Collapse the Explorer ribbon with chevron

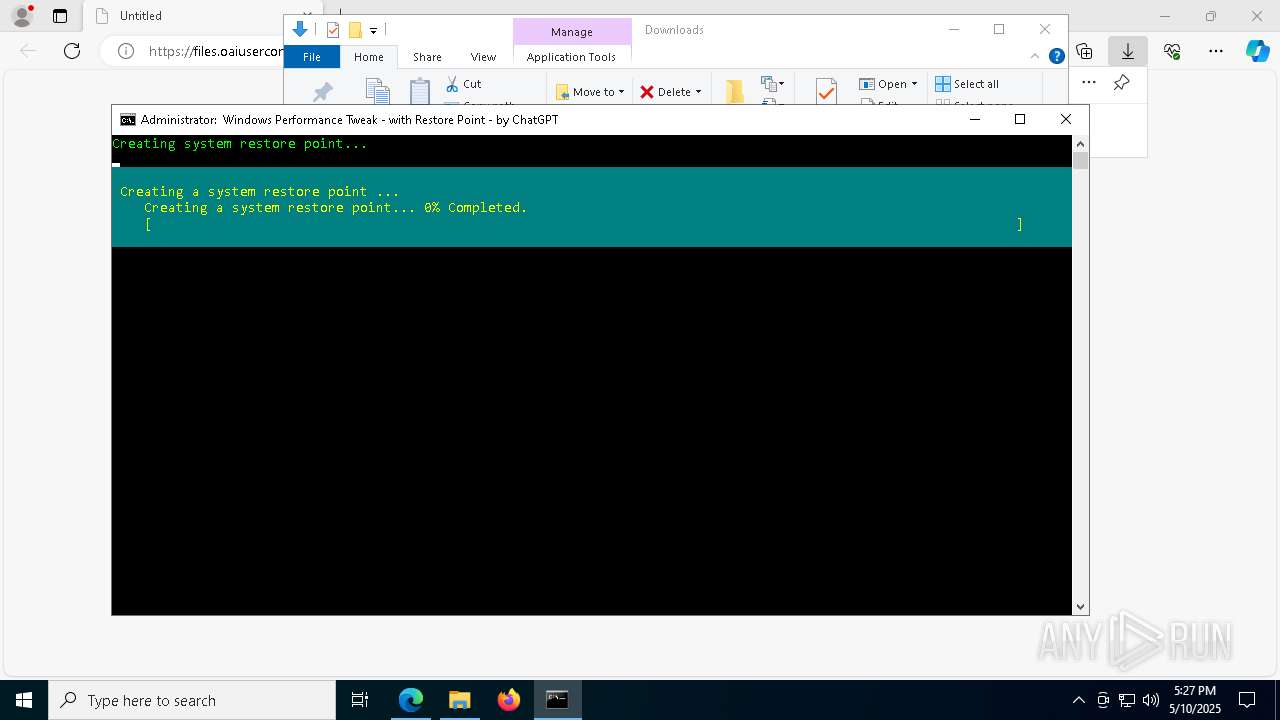1035,56
